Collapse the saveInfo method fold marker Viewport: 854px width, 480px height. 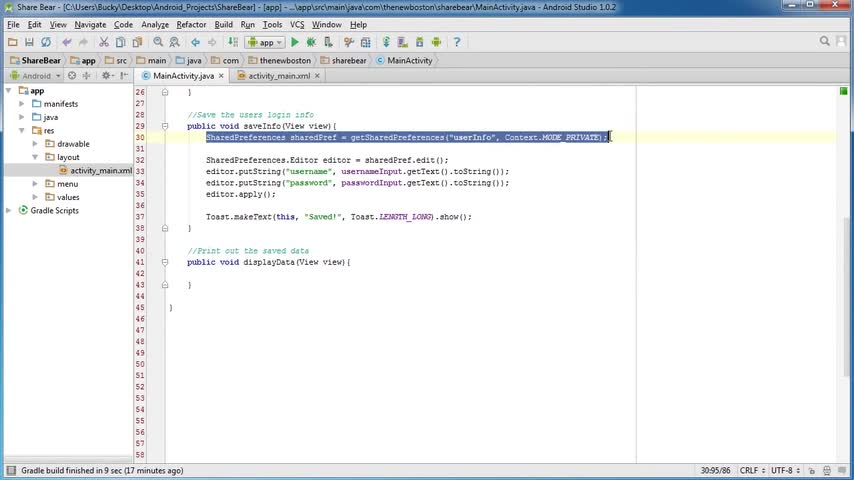(165, 126)
